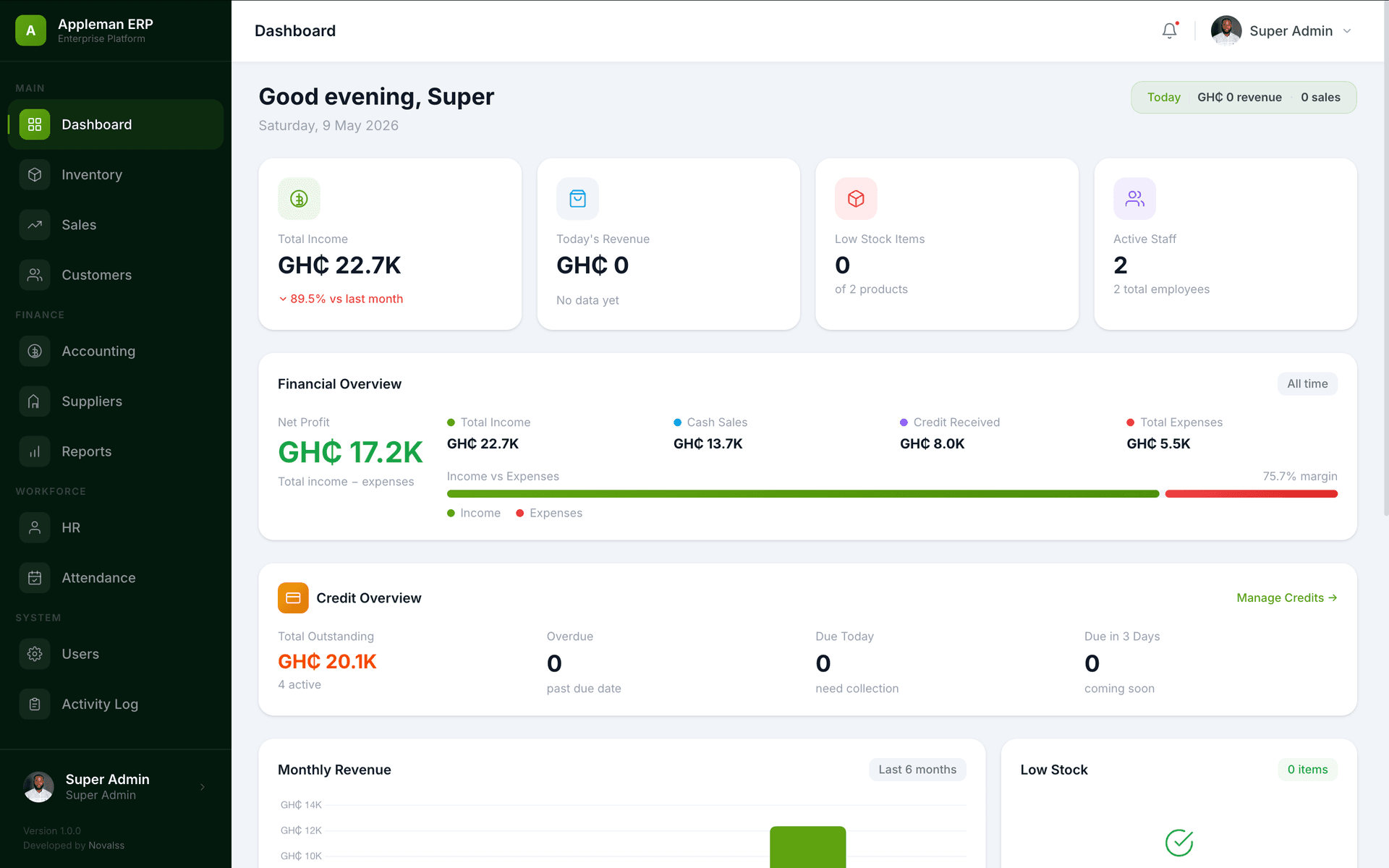The image size is (1389, 868).
Task: Click the Active Staff users icon
Action: (1134, 198)
